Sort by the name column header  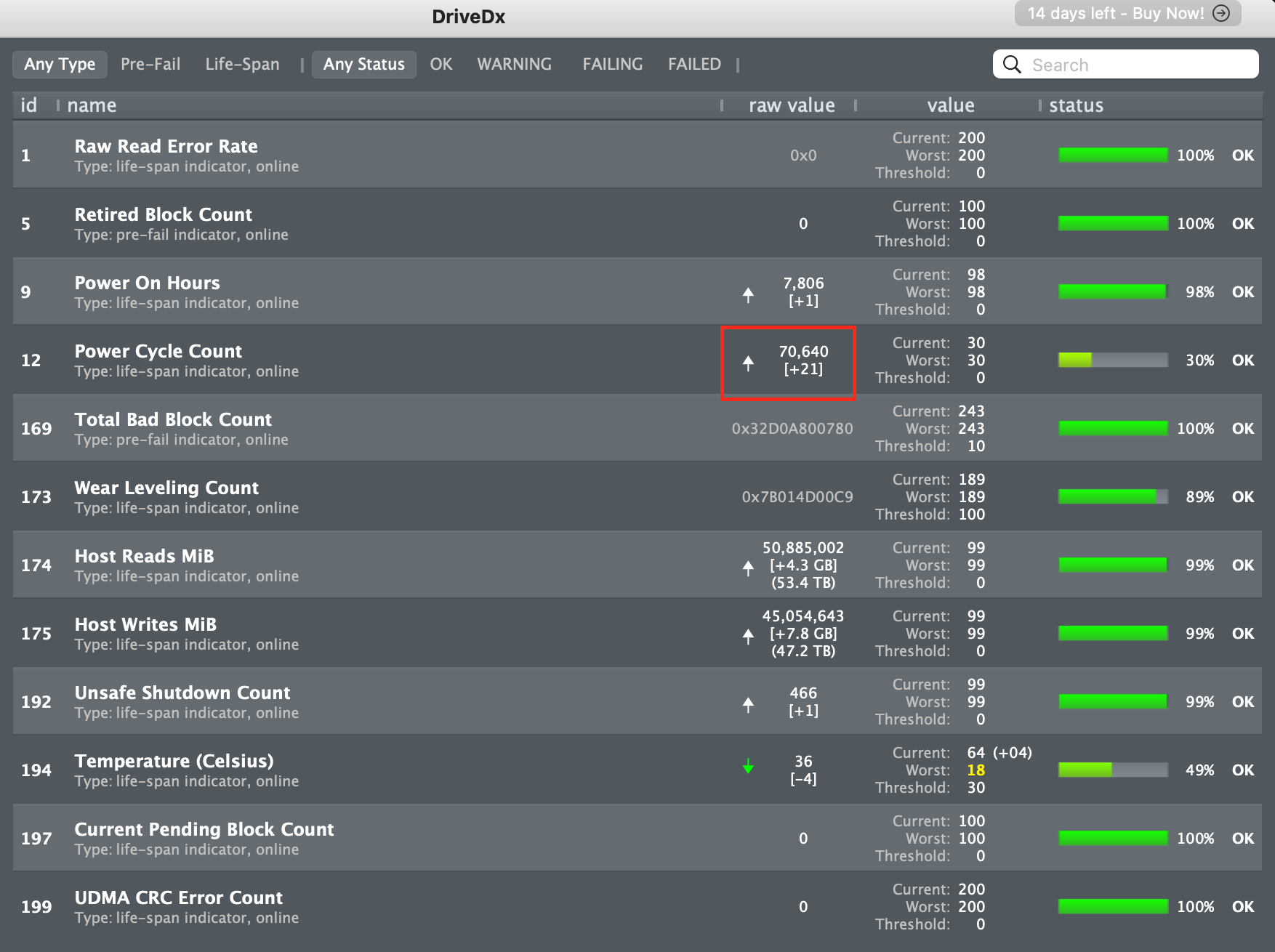(x=92, y=105)
